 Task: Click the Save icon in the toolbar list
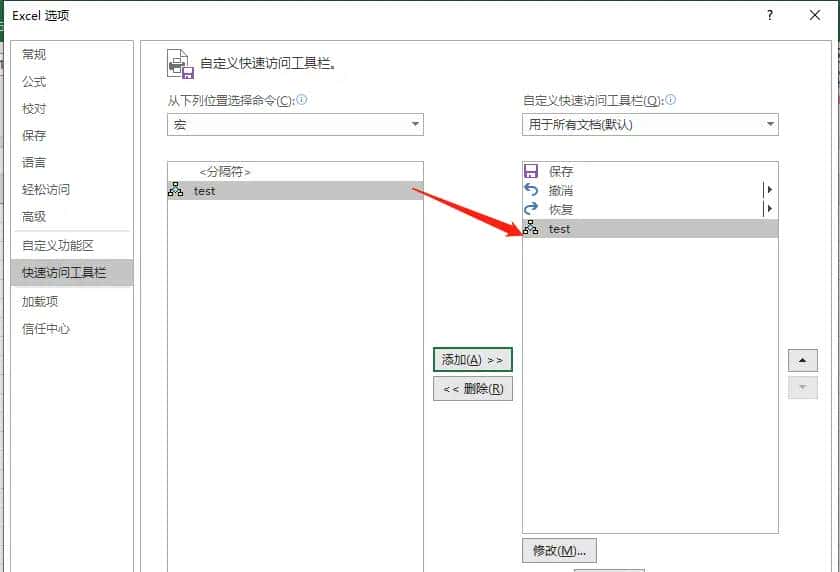point(531,171)
